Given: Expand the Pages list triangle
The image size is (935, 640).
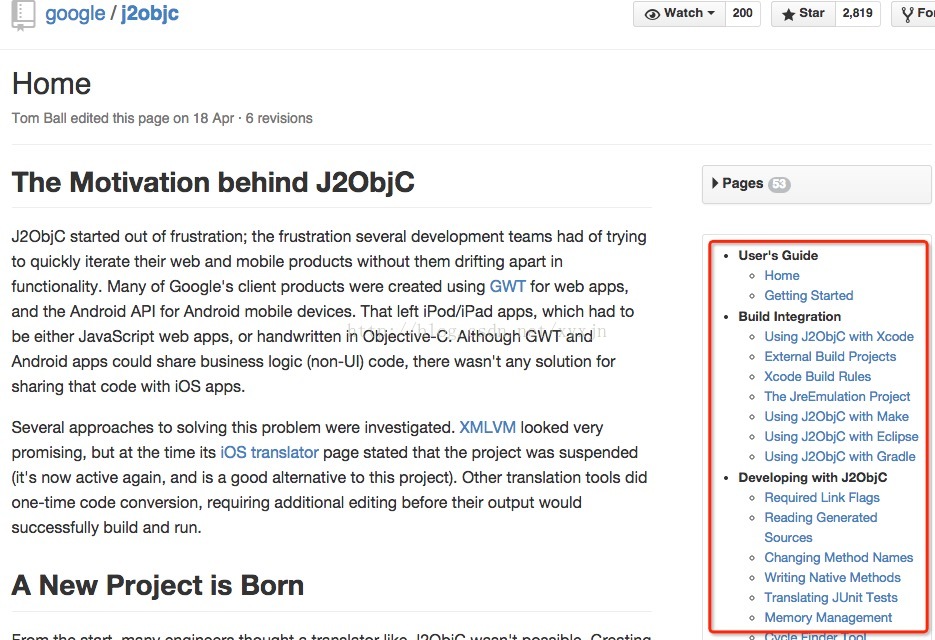Looking at the screenshot, I should point(715,183).
